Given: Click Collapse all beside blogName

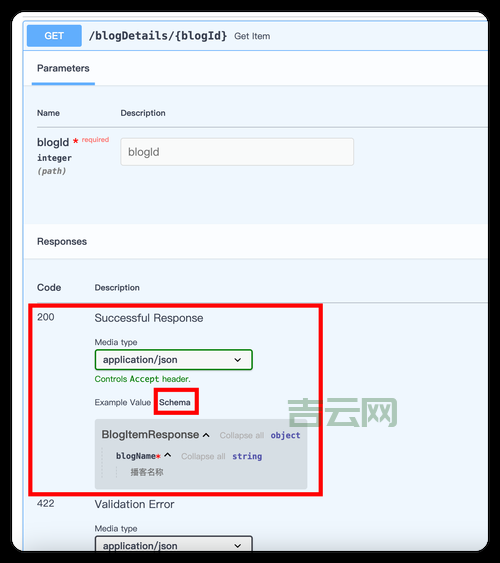Looking at the screenshot, I should point(203,456).
